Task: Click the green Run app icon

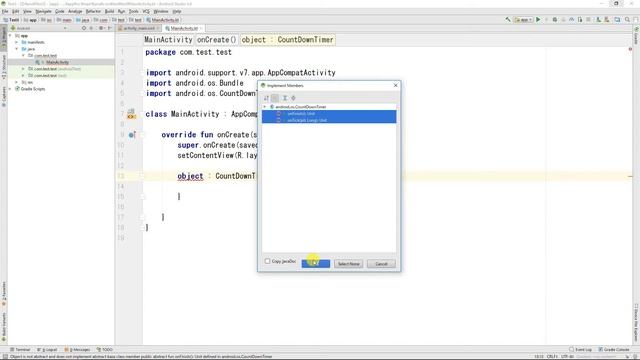Action: tap(538, 20)
